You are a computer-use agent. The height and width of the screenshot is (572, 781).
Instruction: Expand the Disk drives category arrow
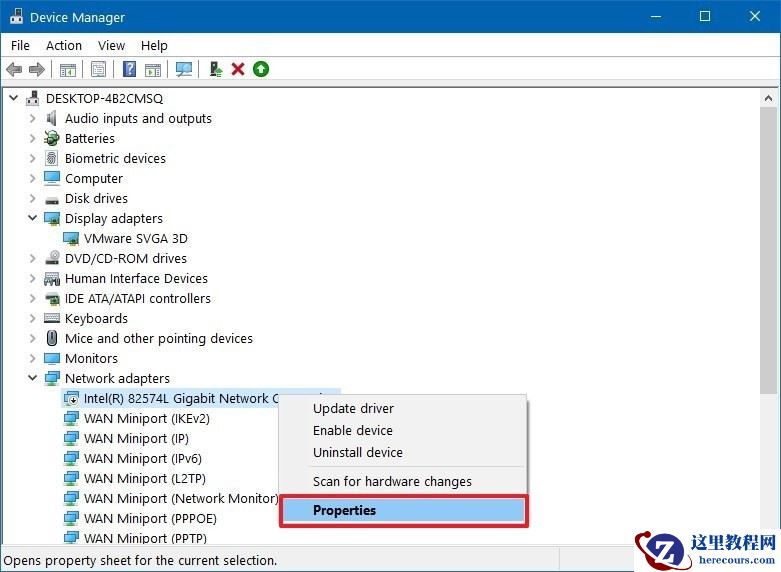32,198
